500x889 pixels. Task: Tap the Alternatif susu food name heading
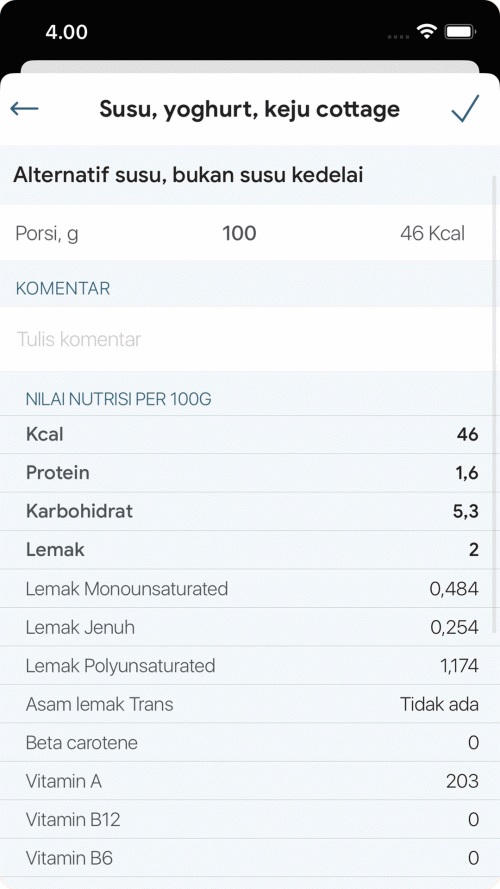tap(188, 175)
